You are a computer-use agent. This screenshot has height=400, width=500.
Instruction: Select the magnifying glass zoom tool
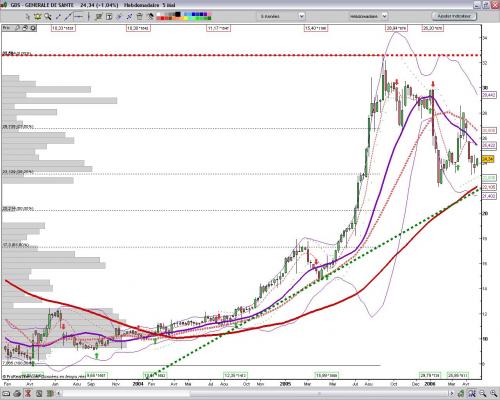point(48,16)
